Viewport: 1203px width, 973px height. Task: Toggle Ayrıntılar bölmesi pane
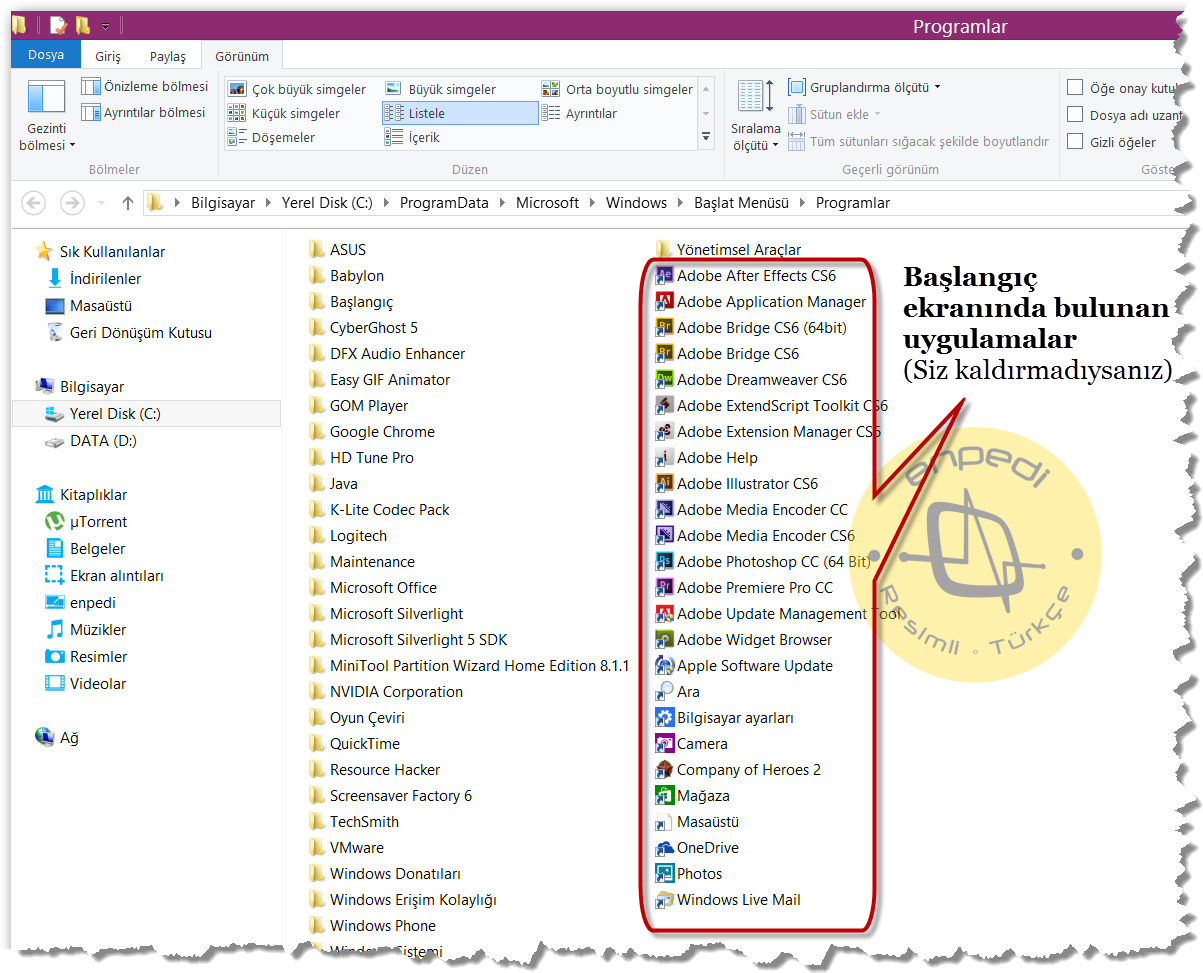144,113
